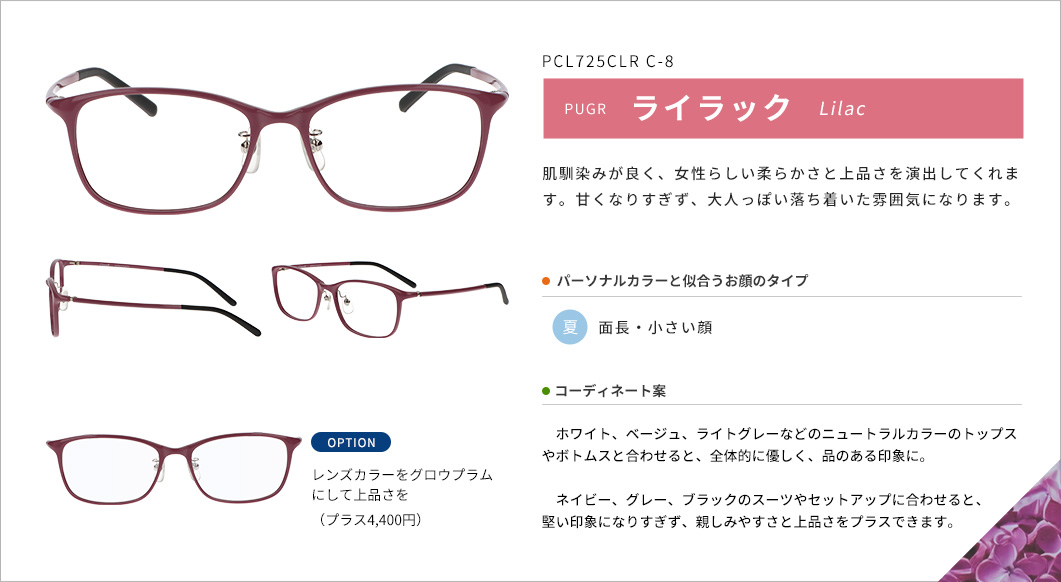The image size is (1061, 582).
Task: Click the blue OPTION badge
Action: (x=351, y=443)
